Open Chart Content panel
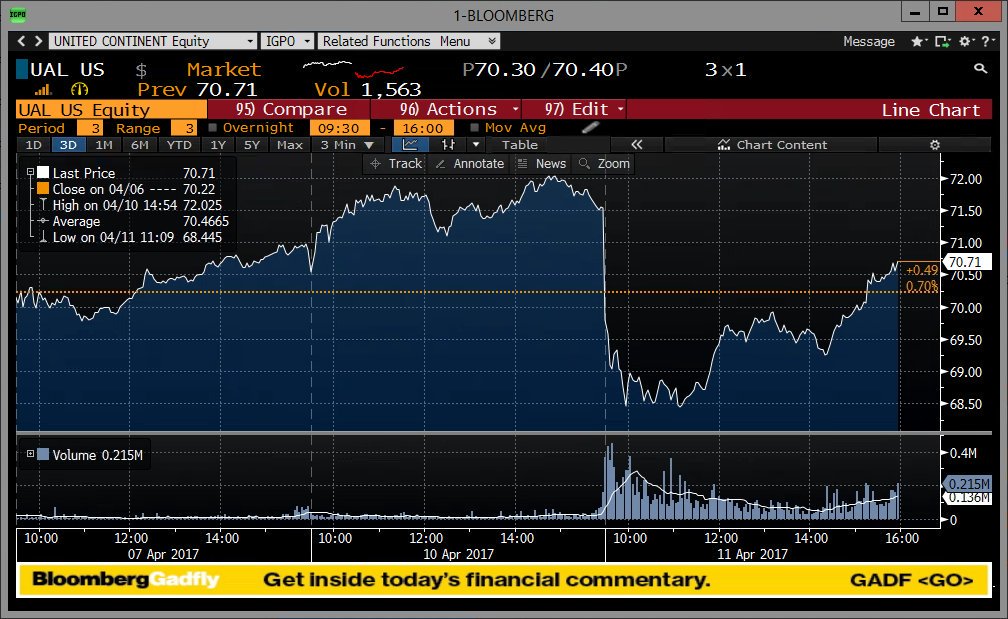1008x619 pixels. 772,145
